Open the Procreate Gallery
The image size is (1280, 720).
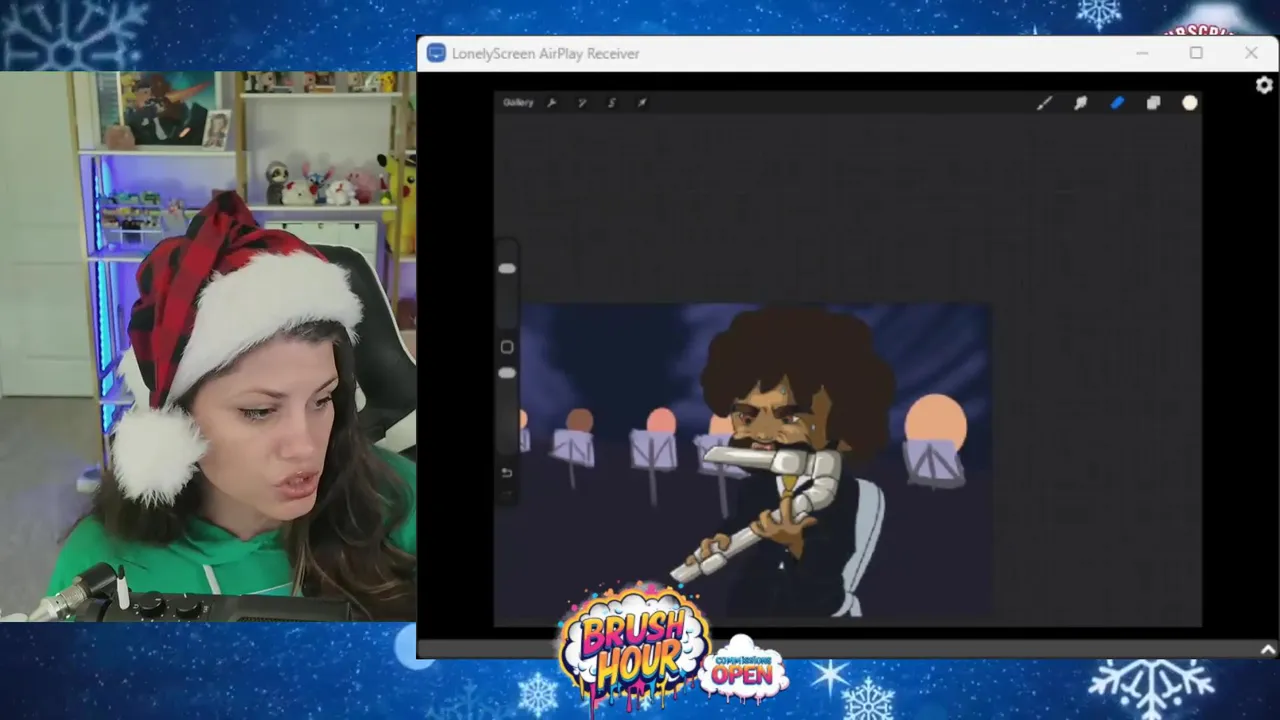coord(518,102)
